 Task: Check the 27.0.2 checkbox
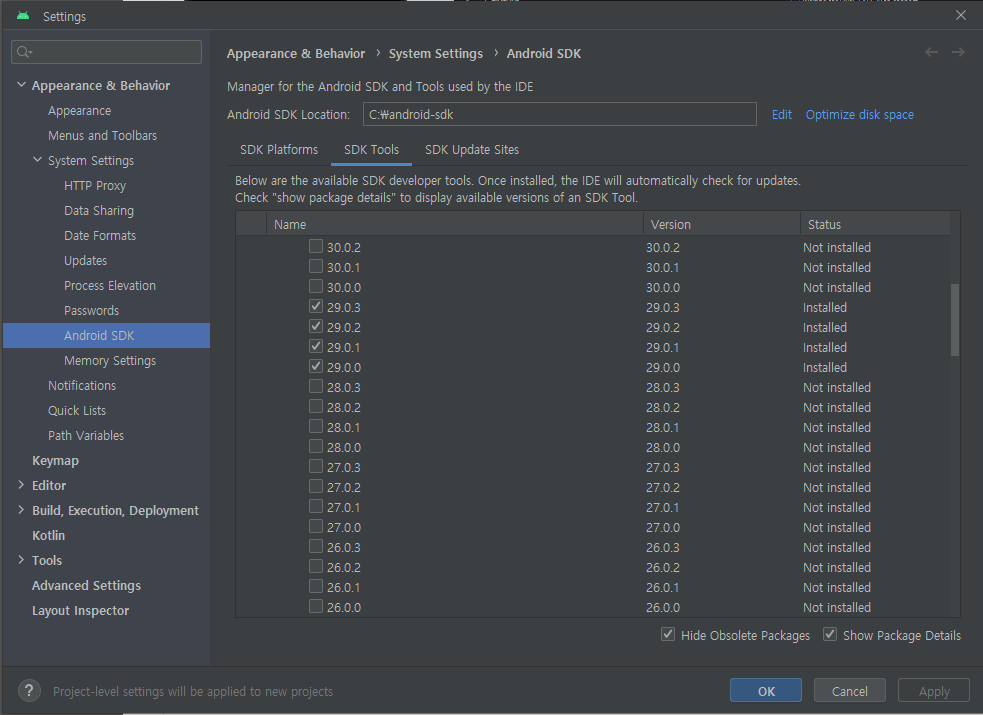coord(316,487)
